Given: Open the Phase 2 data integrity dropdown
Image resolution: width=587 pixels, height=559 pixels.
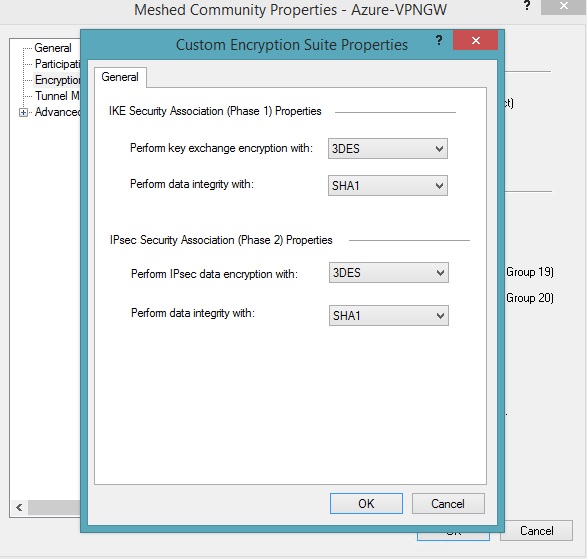Looking at the screenshot, I should click(389, 316).
